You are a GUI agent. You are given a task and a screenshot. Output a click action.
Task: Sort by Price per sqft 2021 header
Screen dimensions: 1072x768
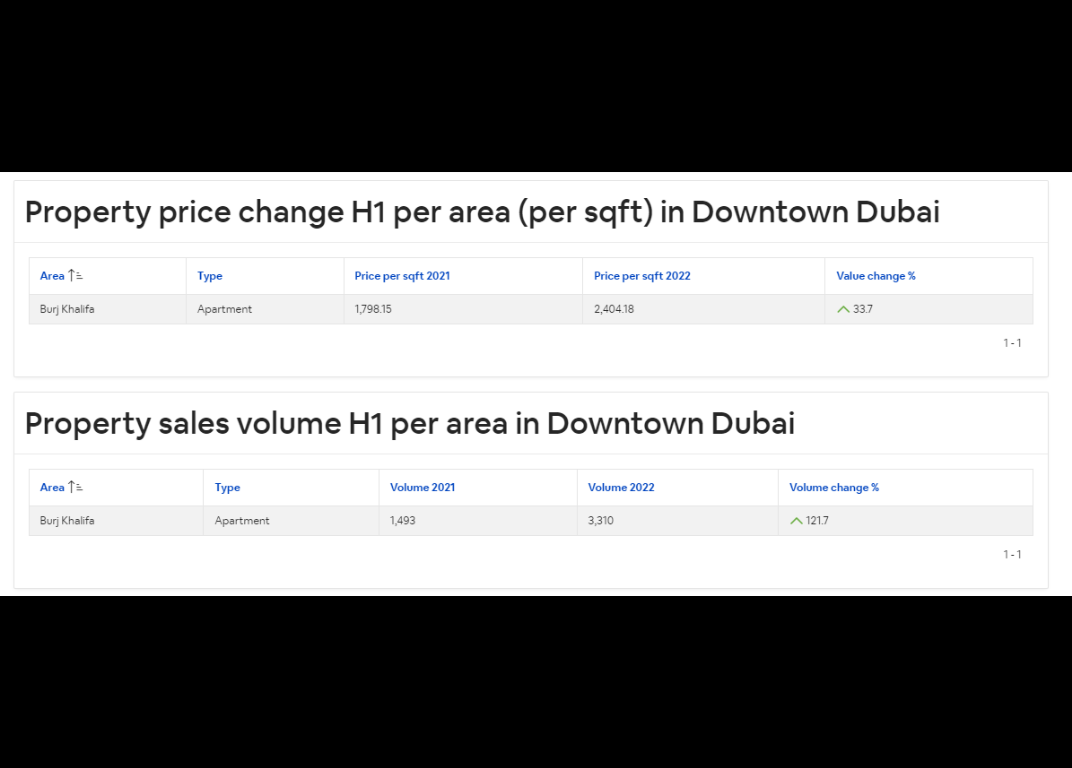click(x=402, y=276)
